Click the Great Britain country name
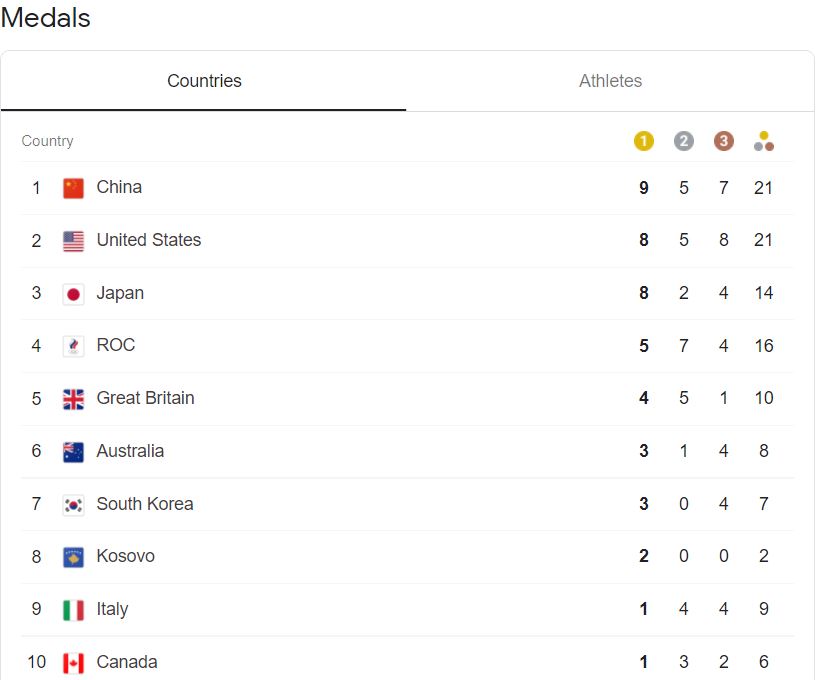This screenshot has width=816, height=680. 145,398
